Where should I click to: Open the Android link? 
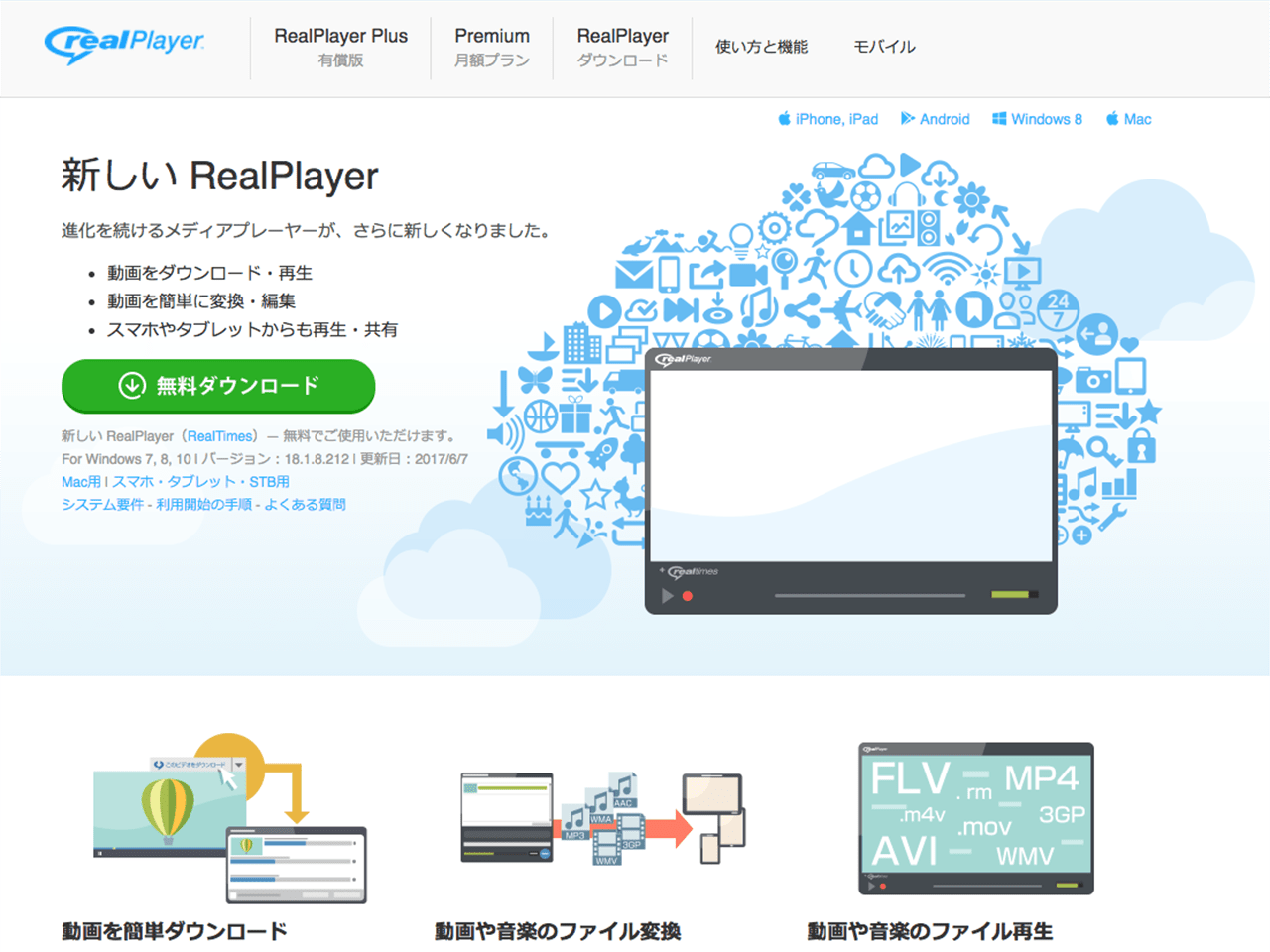point(945,119)
